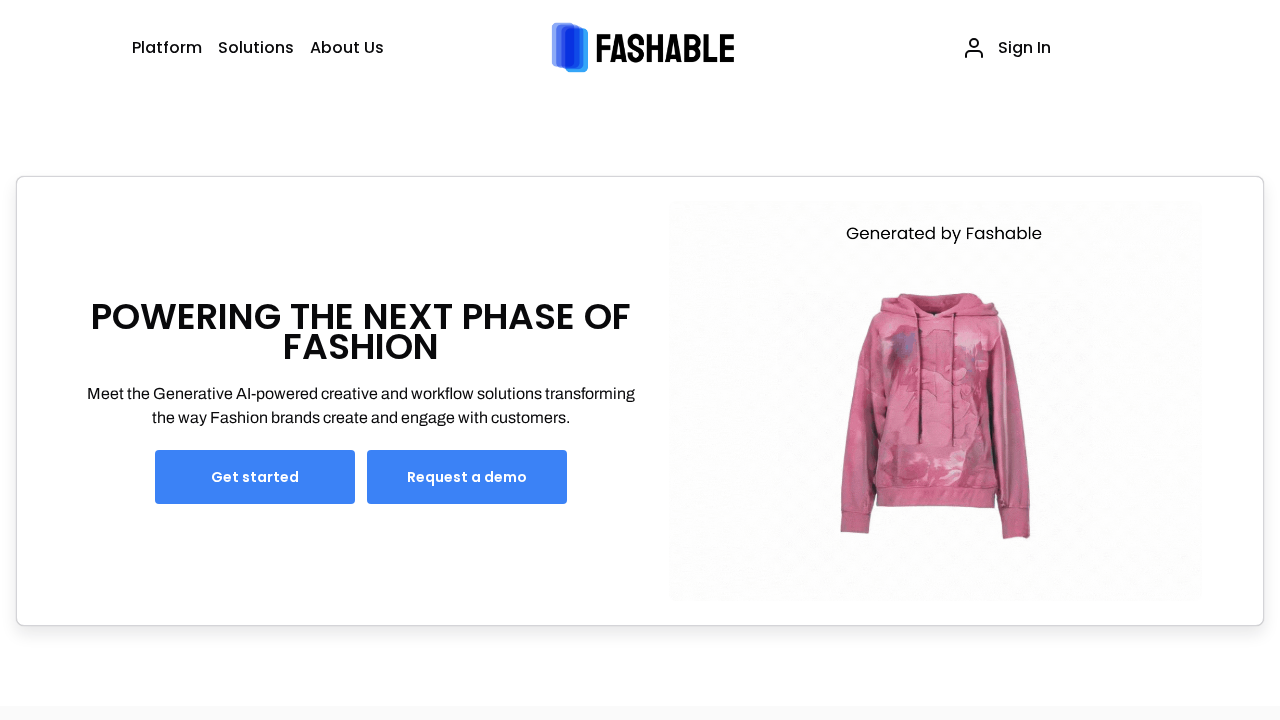Click the Get started button
Viewport: 1280px width, 720px height.
click(255, 477)
